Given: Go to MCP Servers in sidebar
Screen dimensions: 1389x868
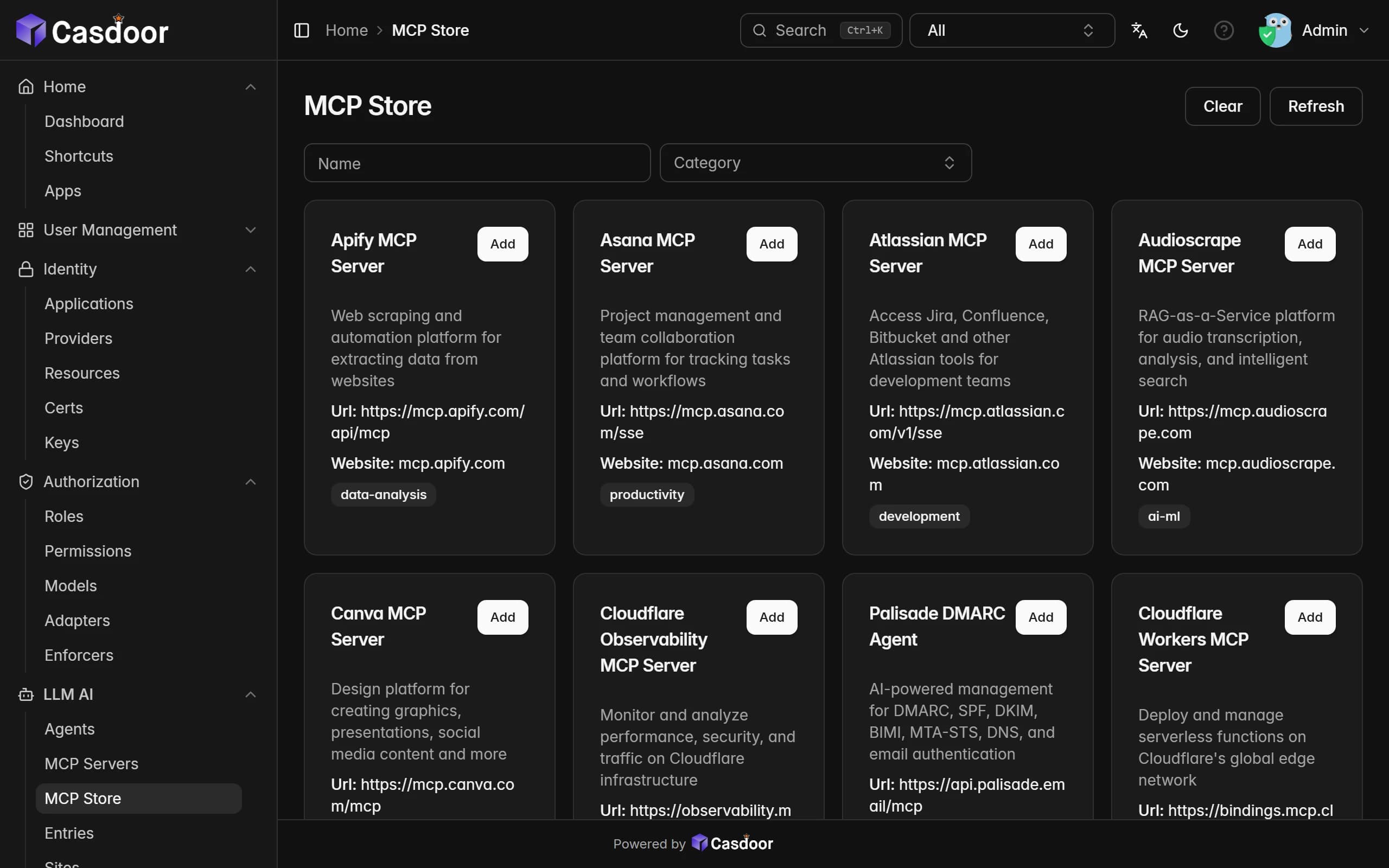Looking at the screenshot, I should [x=92, y=764].
